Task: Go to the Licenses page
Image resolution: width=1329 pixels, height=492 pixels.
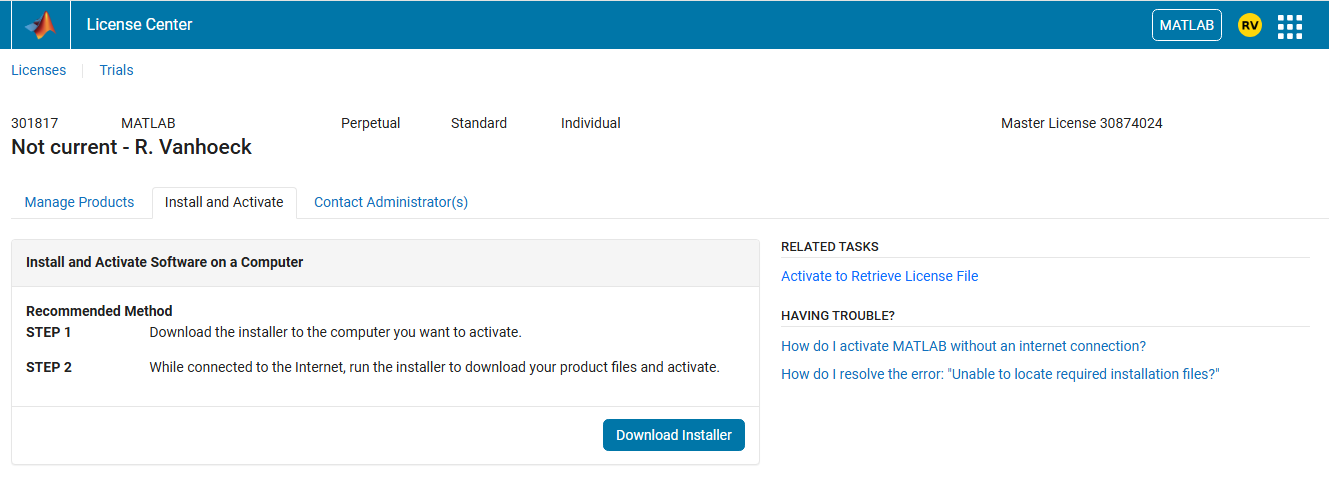Action: point(38,70)
